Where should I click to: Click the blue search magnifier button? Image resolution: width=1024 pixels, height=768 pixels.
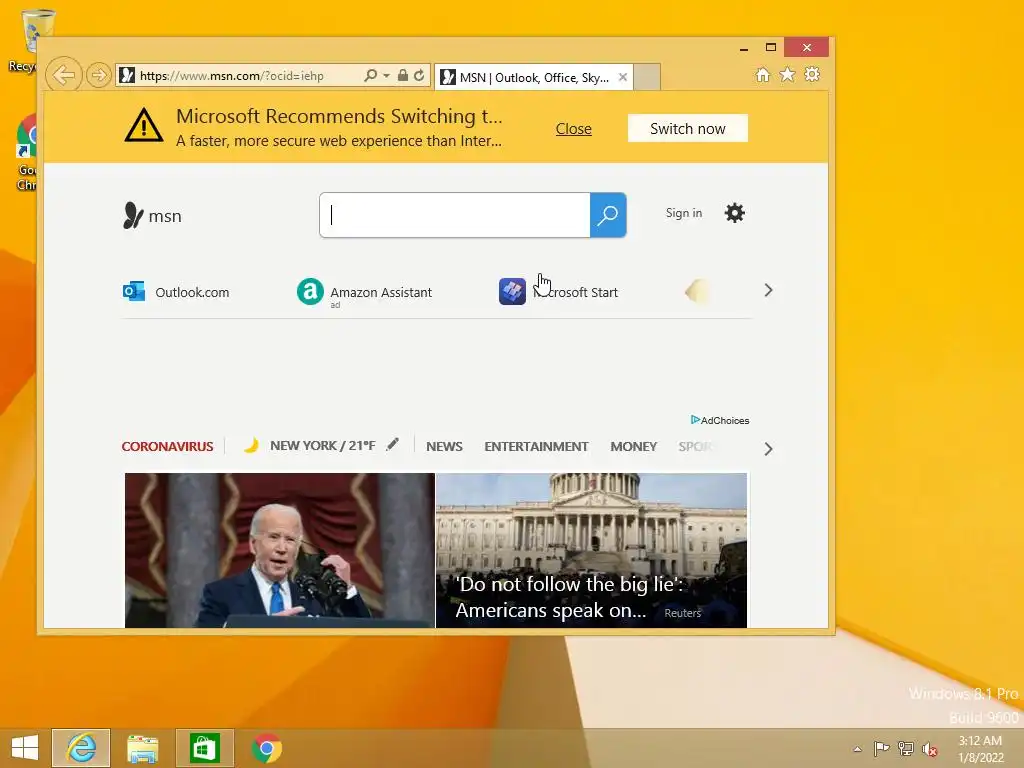[608, 215]
